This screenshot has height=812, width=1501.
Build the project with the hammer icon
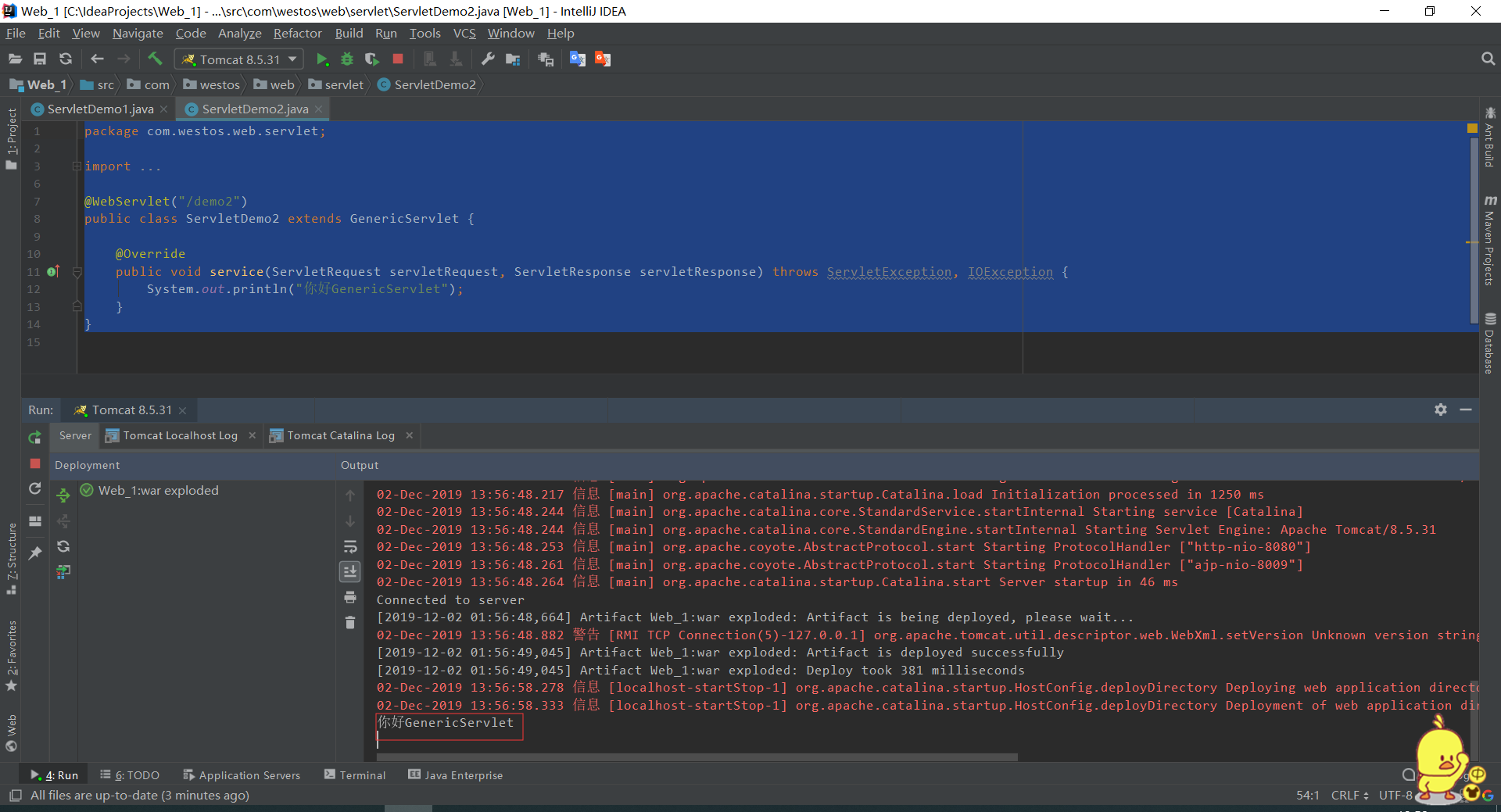[155, 59]
